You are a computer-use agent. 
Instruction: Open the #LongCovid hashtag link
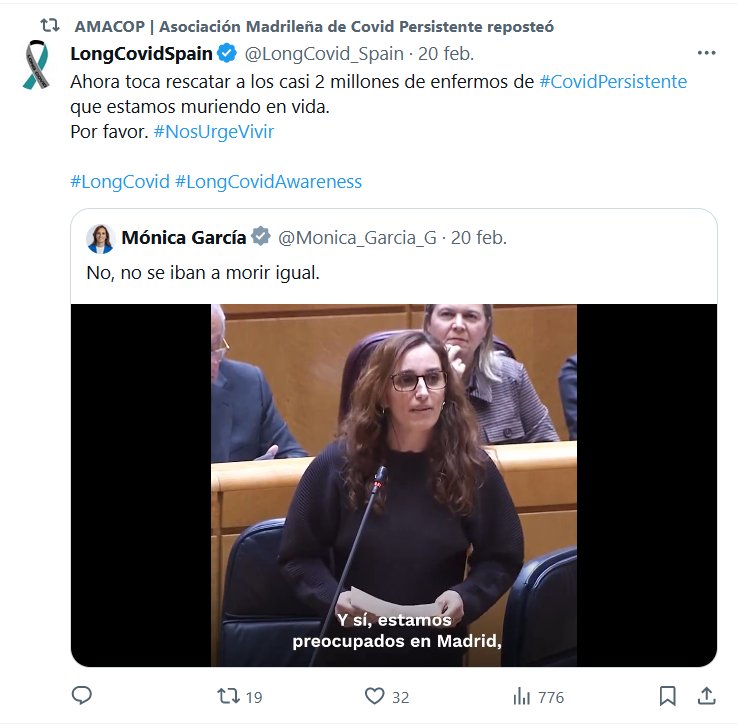[x=120, y=182]
